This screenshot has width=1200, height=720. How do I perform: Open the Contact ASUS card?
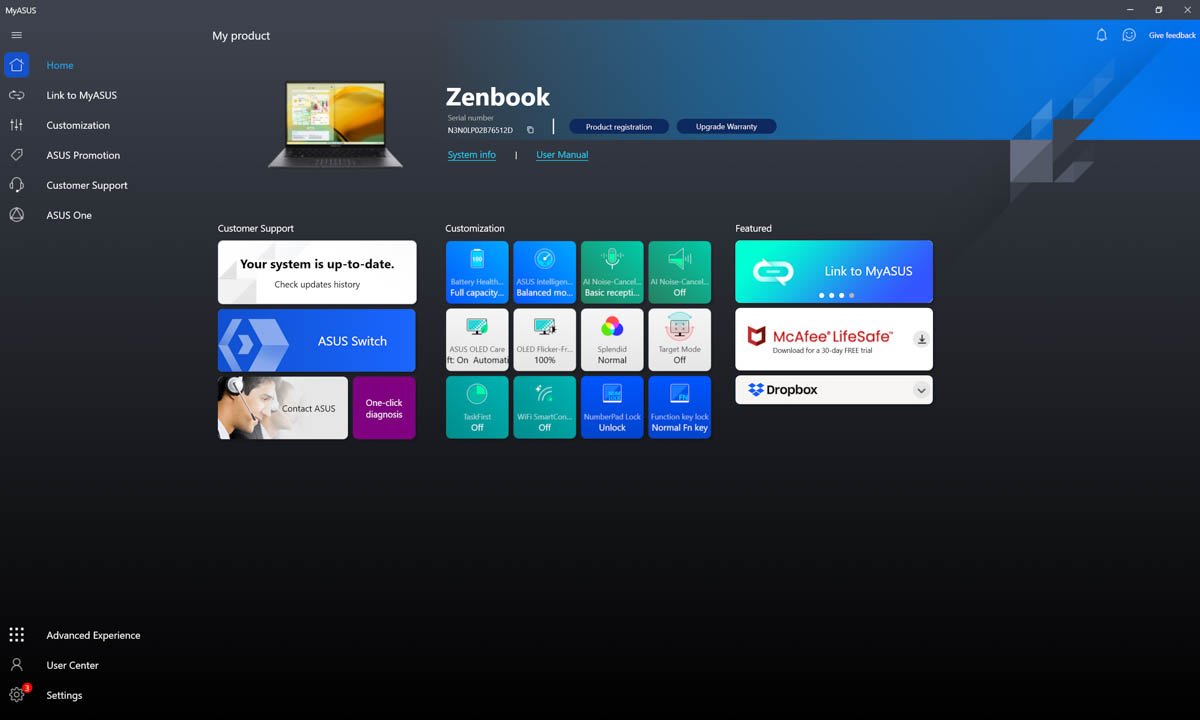pos(283,408)
